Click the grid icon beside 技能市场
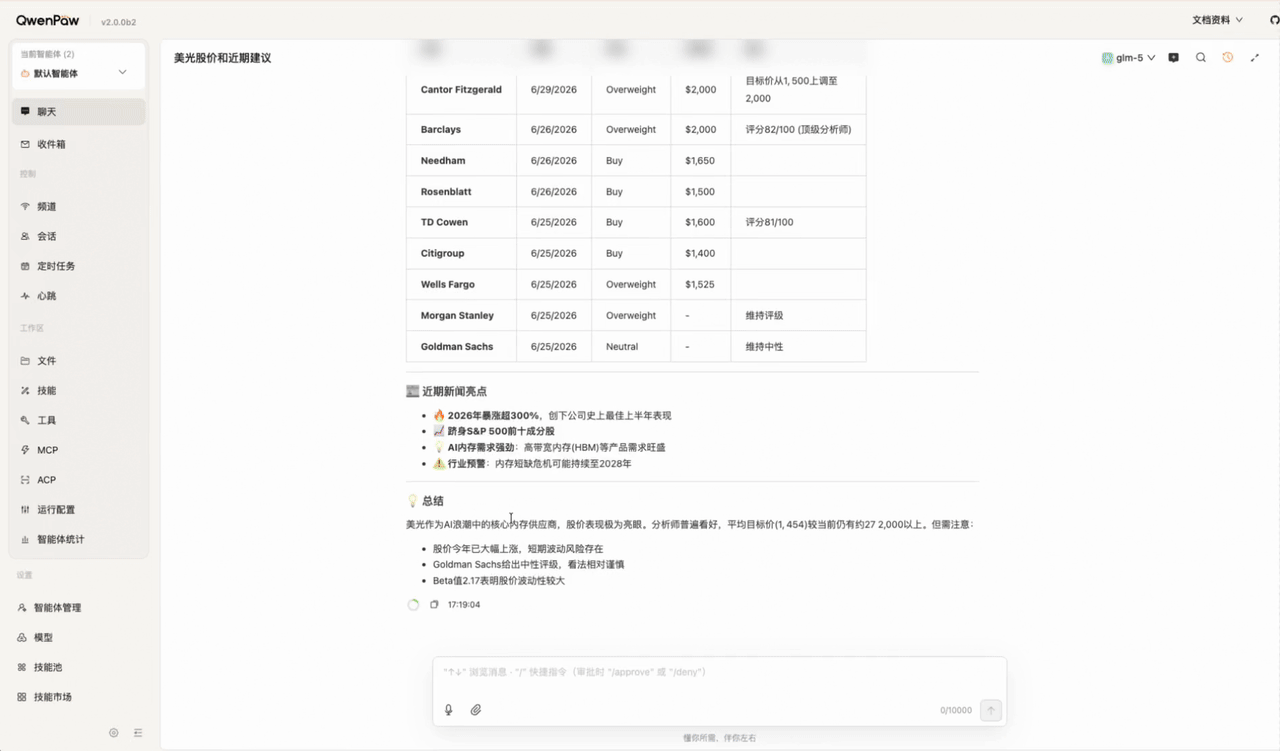Viewport: 1280px width, 751px height. (x=22, y=697)
